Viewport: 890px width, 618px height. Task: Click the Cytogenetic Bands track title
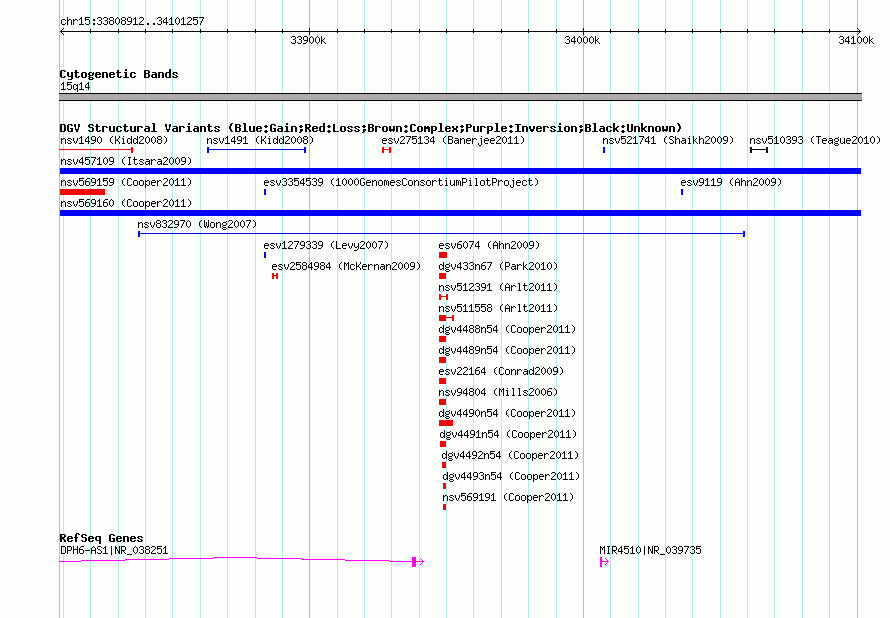point(119,74)
